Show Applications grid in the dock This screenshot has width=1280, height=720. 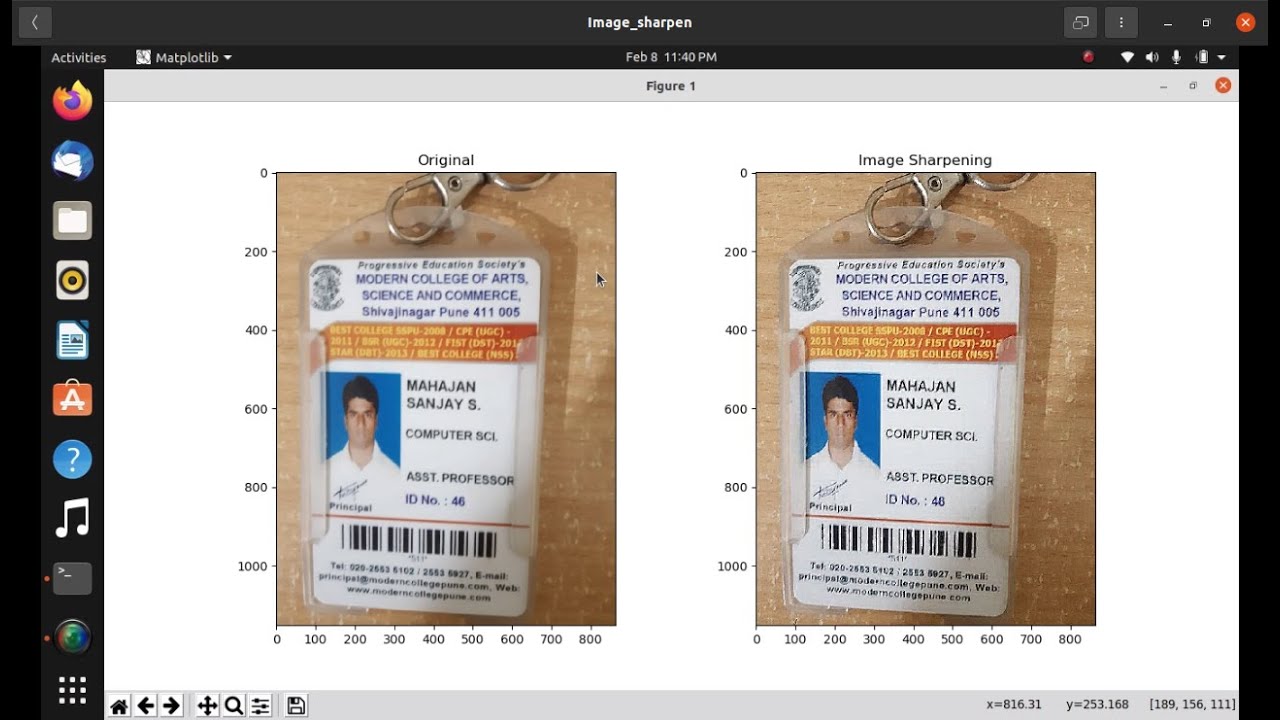pos(73,690)
